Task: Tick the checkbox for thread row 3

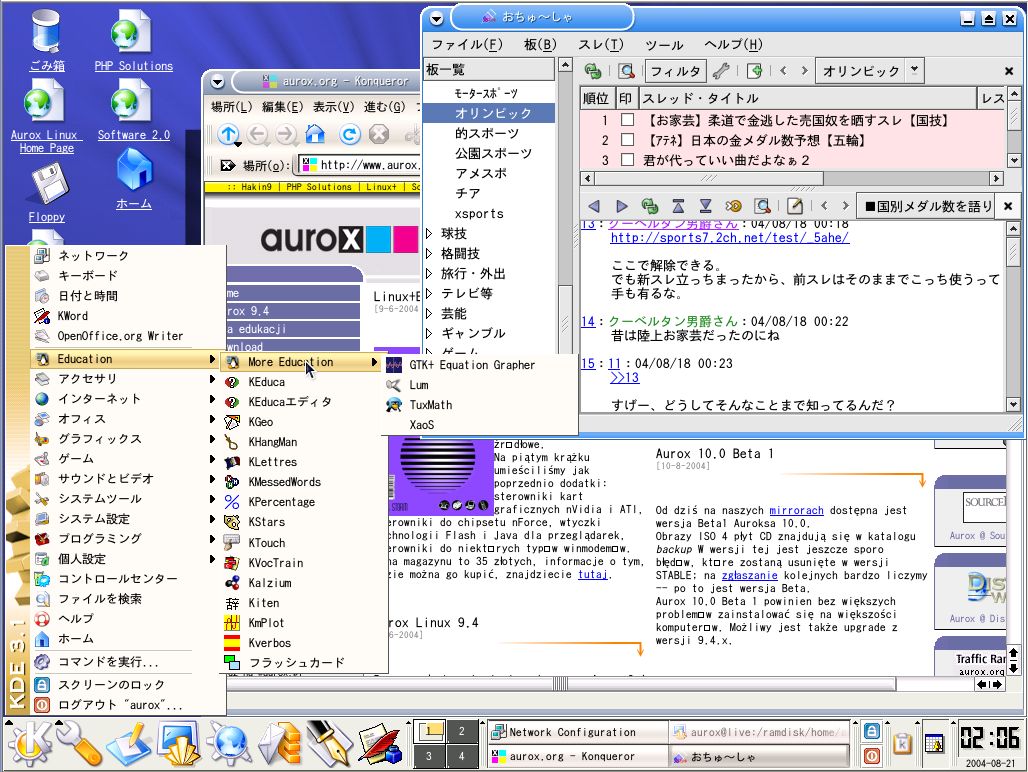Action: coord(627,159)
